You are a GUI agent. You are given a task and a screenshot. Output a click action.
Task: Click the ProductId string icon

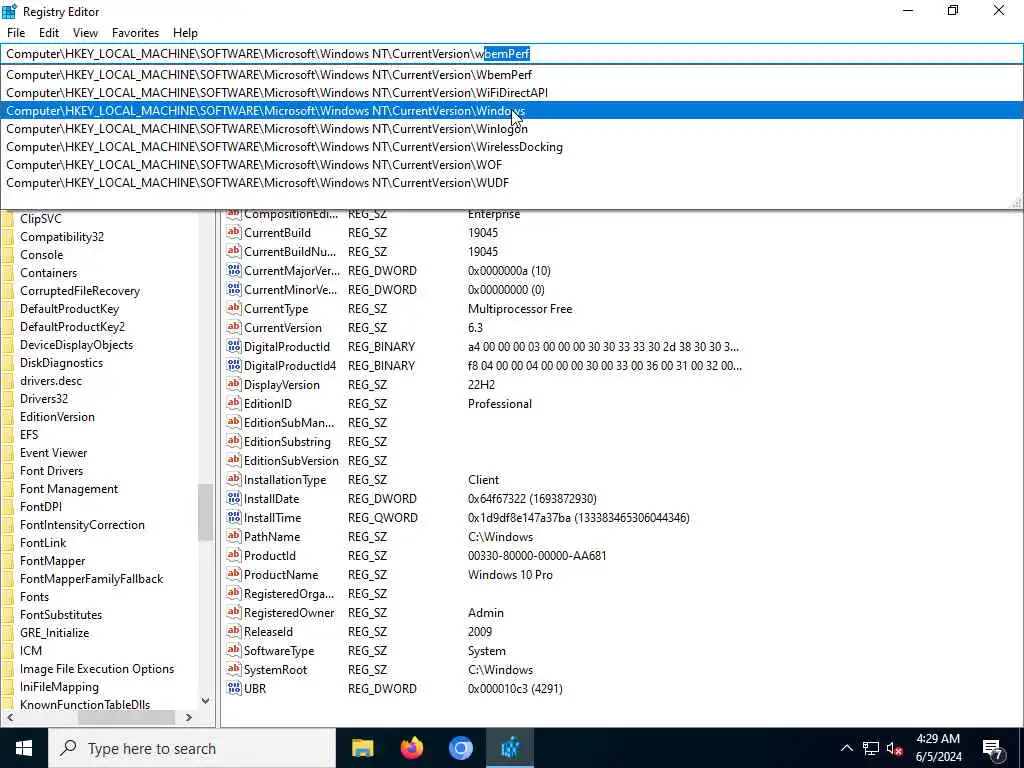(234, 555)
